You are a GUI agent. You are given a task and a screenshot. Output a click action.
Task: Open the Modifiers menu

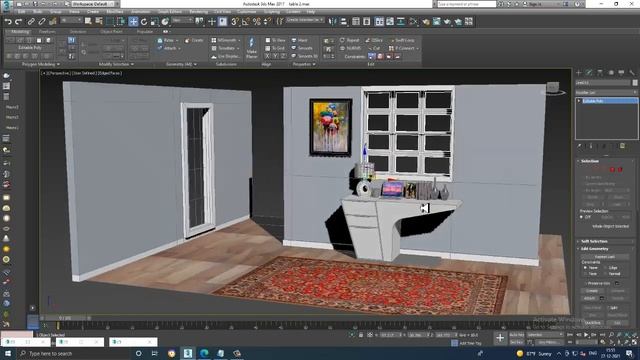(115, 12)
